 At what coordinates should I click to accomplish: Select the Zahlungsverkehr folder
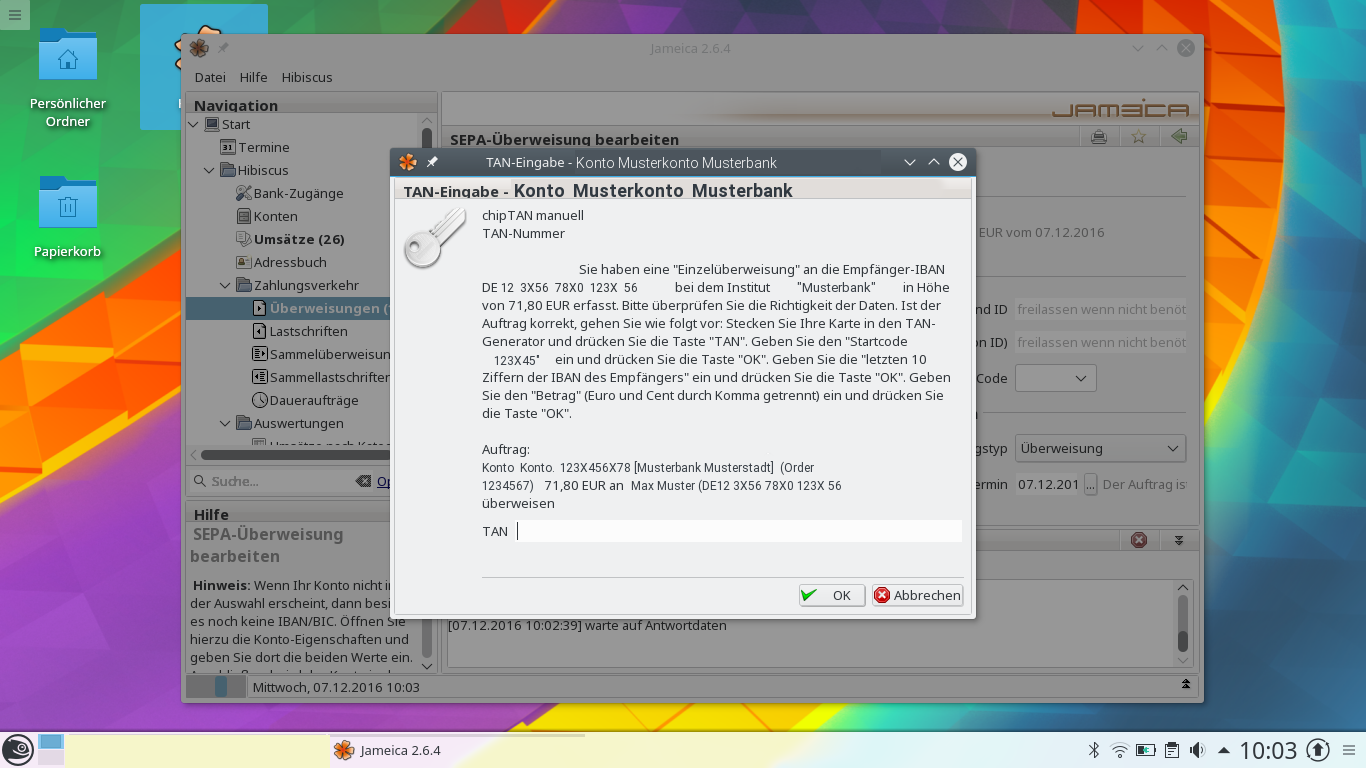pos(306,285)
